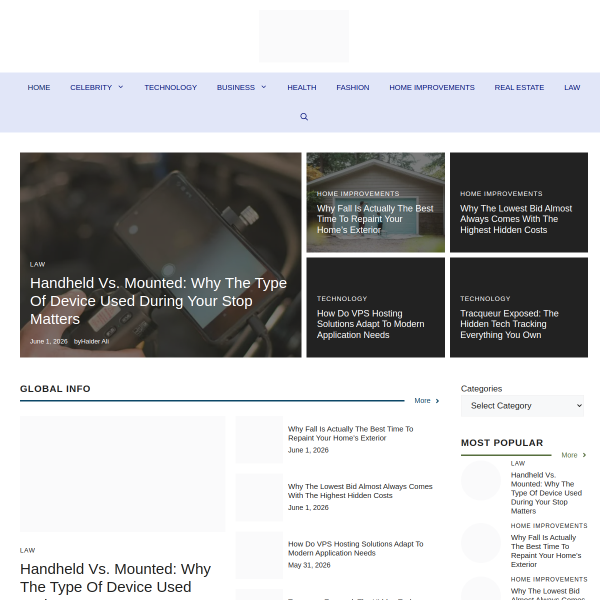
Task: Click Home Improvements label on the garage photo card
Action: (358, 194)
